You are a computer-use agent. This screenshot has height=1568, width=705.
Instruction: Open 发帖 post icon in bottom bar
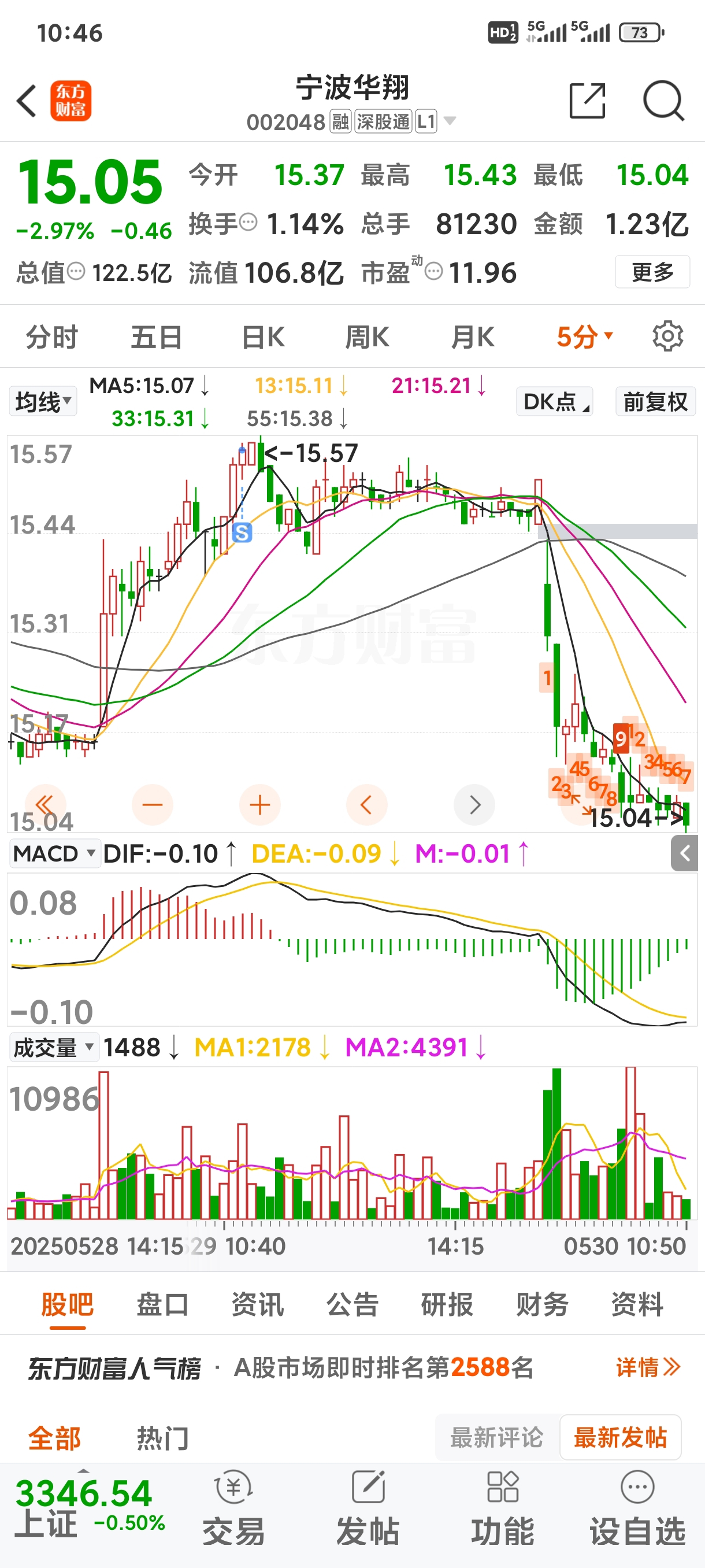pyautogui.click(x=368, y=1508)
